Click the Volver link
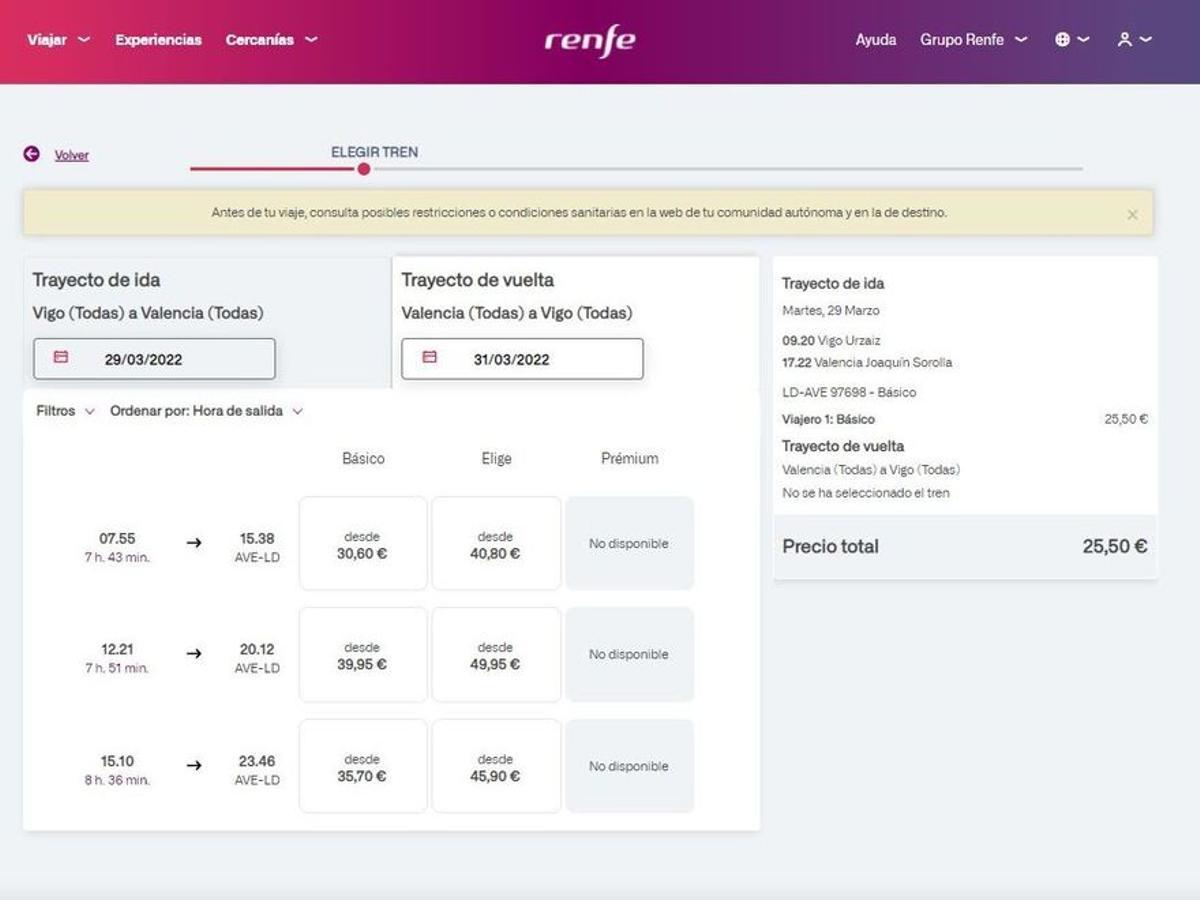The height and width of the screenshot is (900, 1200). [x=70, y=155]
